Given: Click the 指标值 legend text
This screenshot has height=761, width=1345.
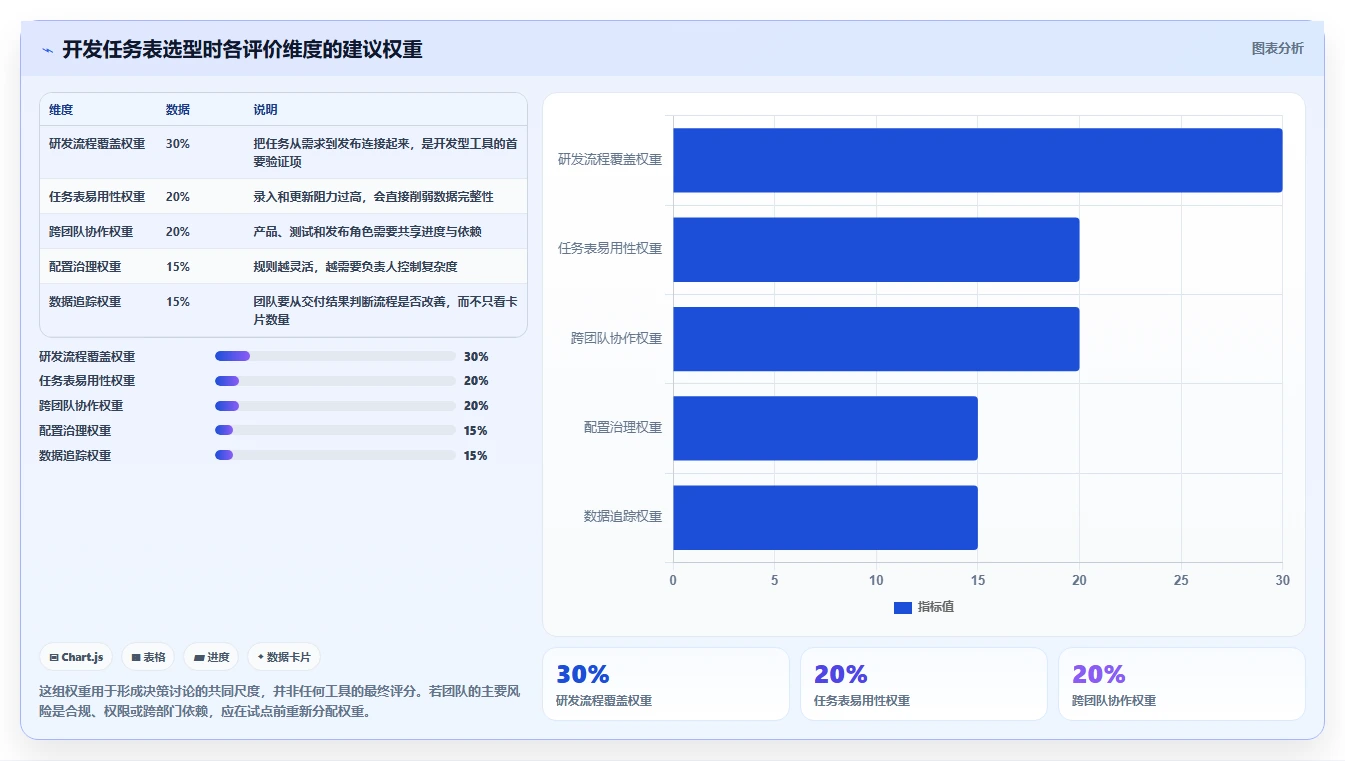Looking at the screenshot, I should coord(936,607).
